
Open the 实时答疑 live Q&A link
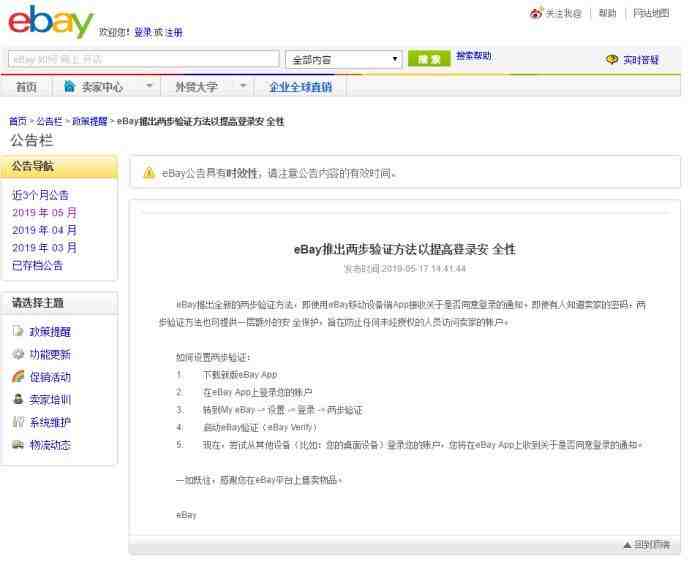(641, 60)
